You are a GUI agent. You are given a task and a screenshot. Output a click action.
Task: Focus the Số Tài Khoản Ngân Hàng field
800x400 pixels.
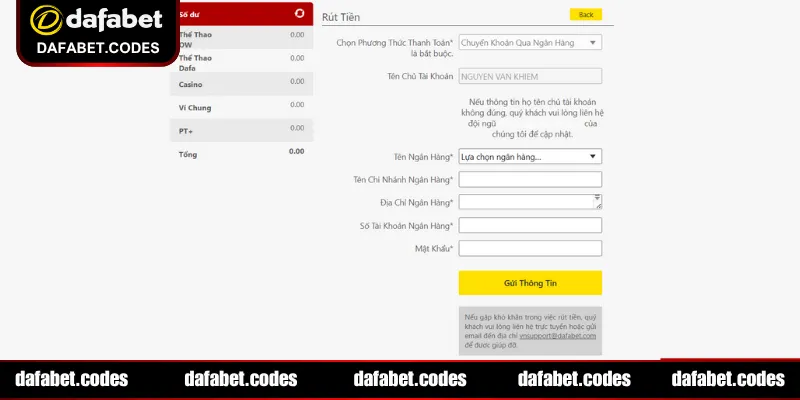pos(529,225)
